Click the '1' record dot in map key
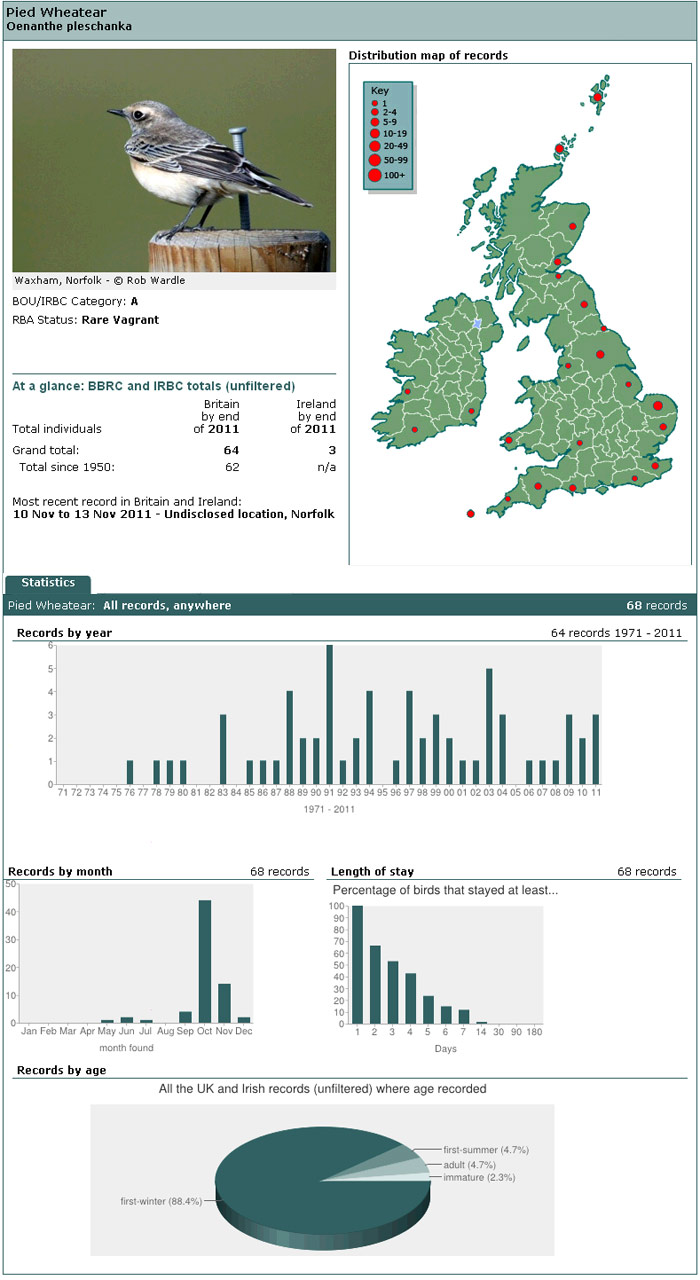Image resolution: width=700 pixels, height=1280 pixels. (x=374, y=103)
